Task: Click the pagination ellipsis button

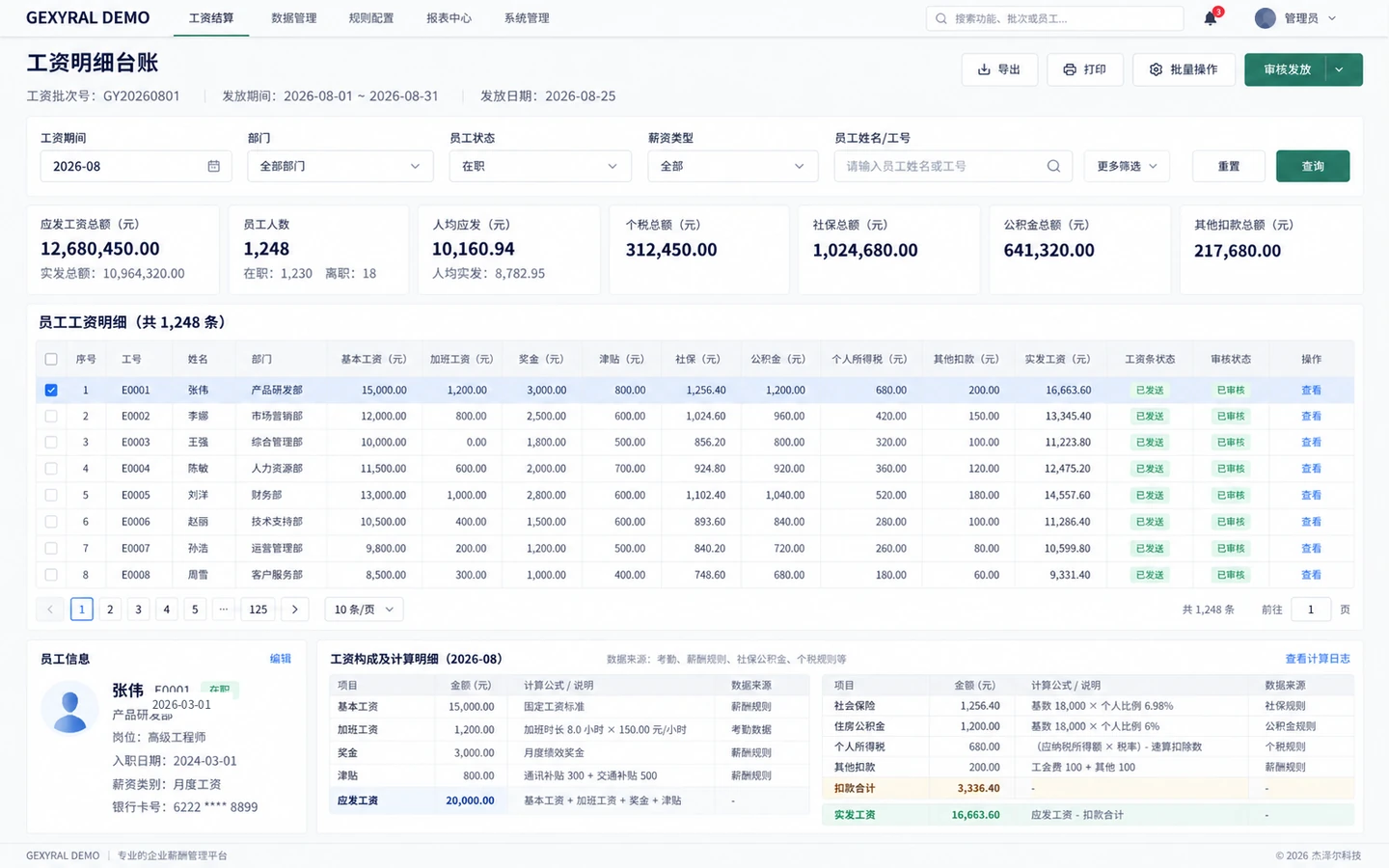Action: [x=224, y=610]
